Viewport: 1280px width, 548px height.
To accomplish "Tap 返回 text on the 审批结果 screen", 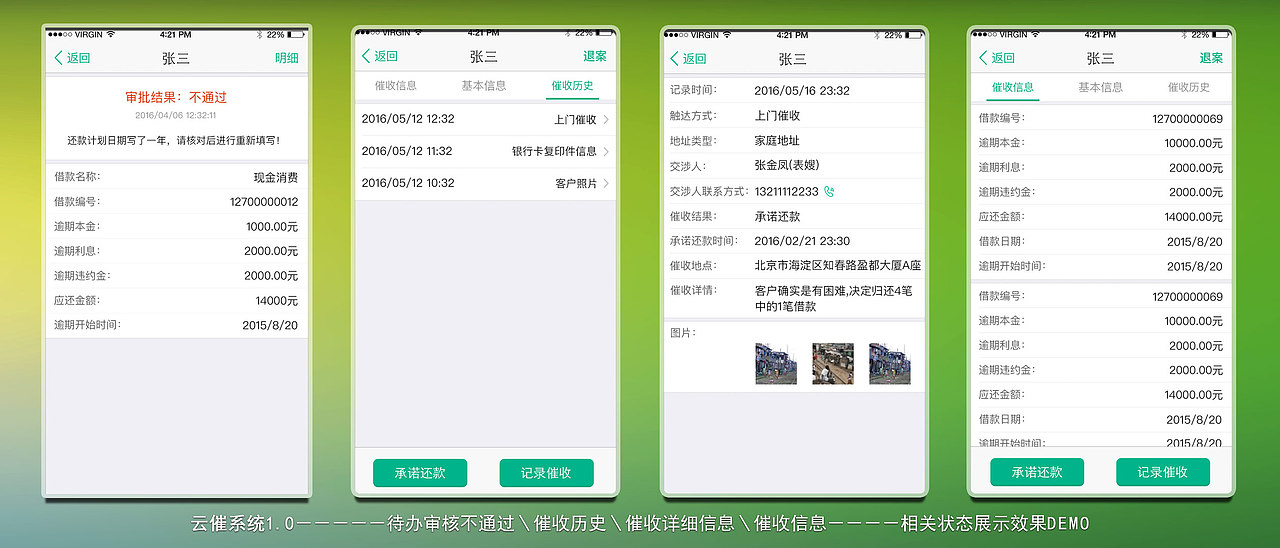I will [x=79, y=58].
